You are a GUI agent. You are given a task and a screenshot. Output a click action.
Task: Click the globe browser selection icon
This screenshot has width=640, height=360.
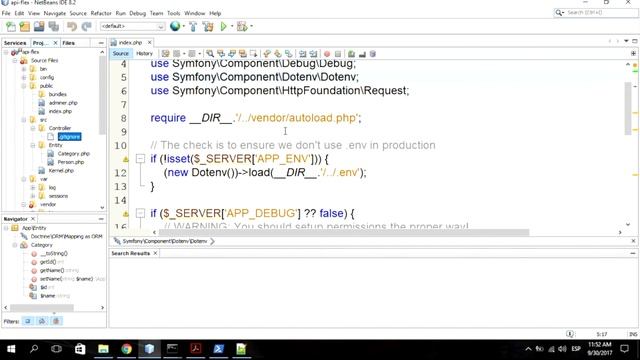point(175,26)
